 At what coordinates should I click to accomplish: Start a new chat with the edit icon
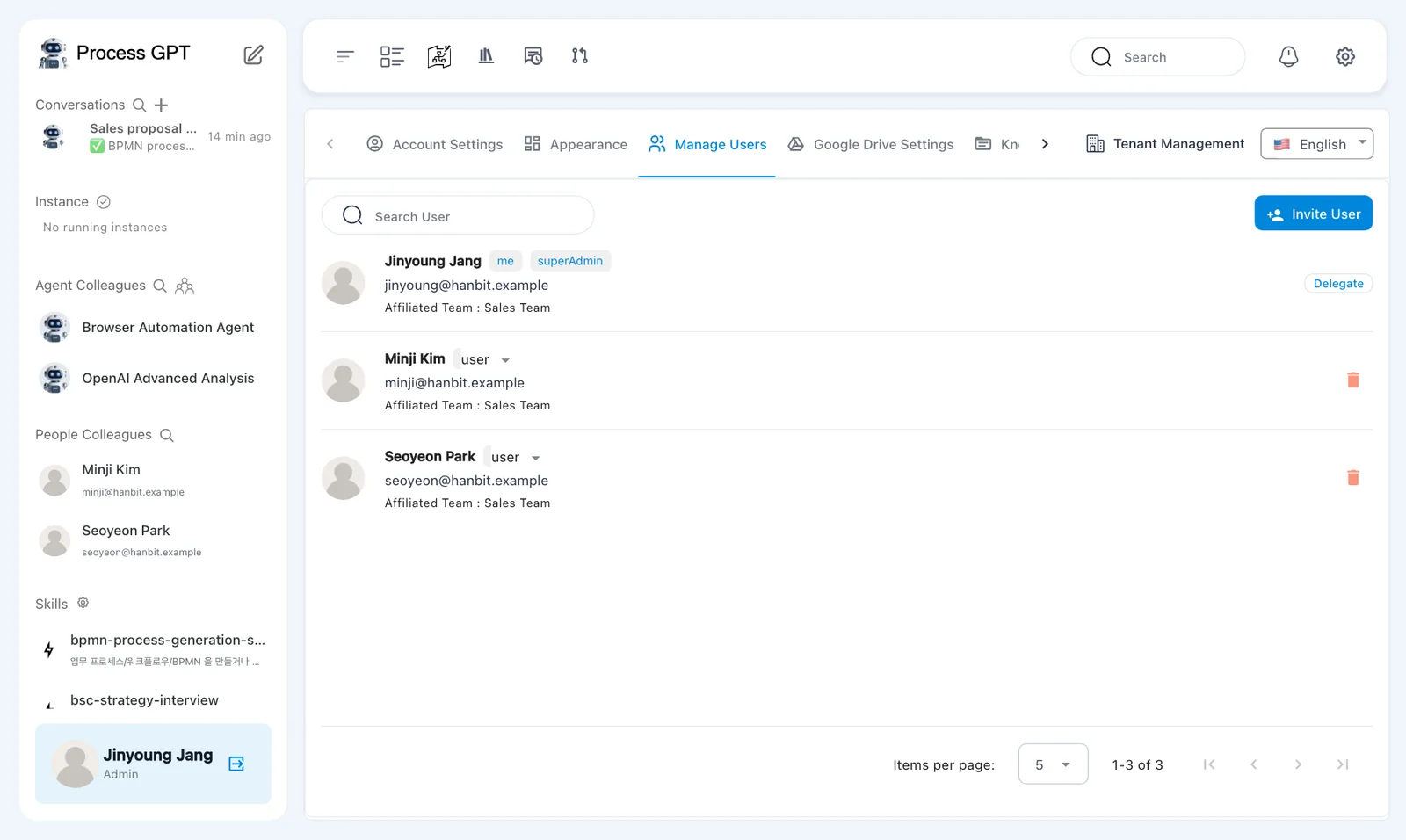253,54
